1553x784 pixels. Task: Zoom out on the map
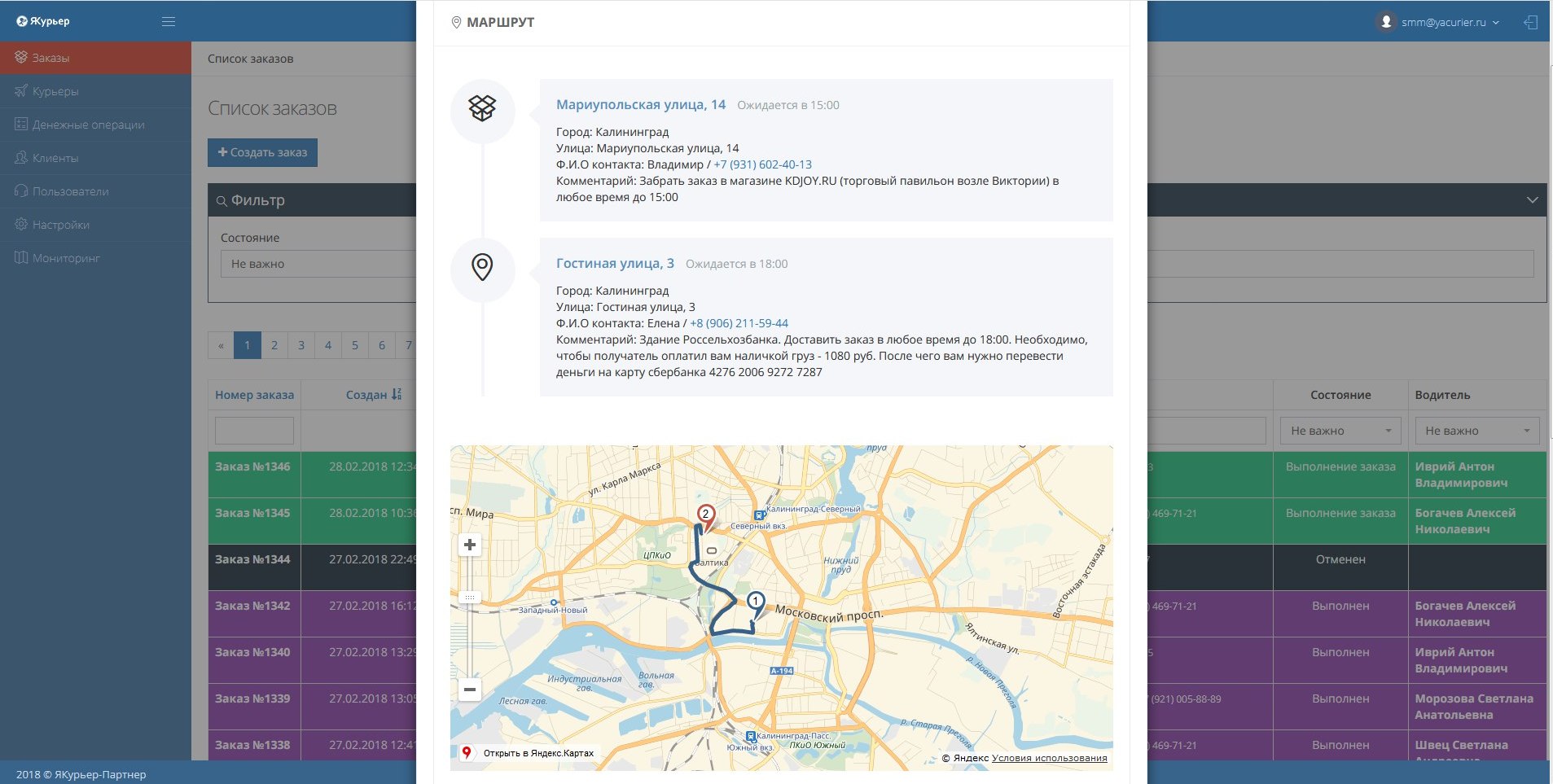(470, 690)
